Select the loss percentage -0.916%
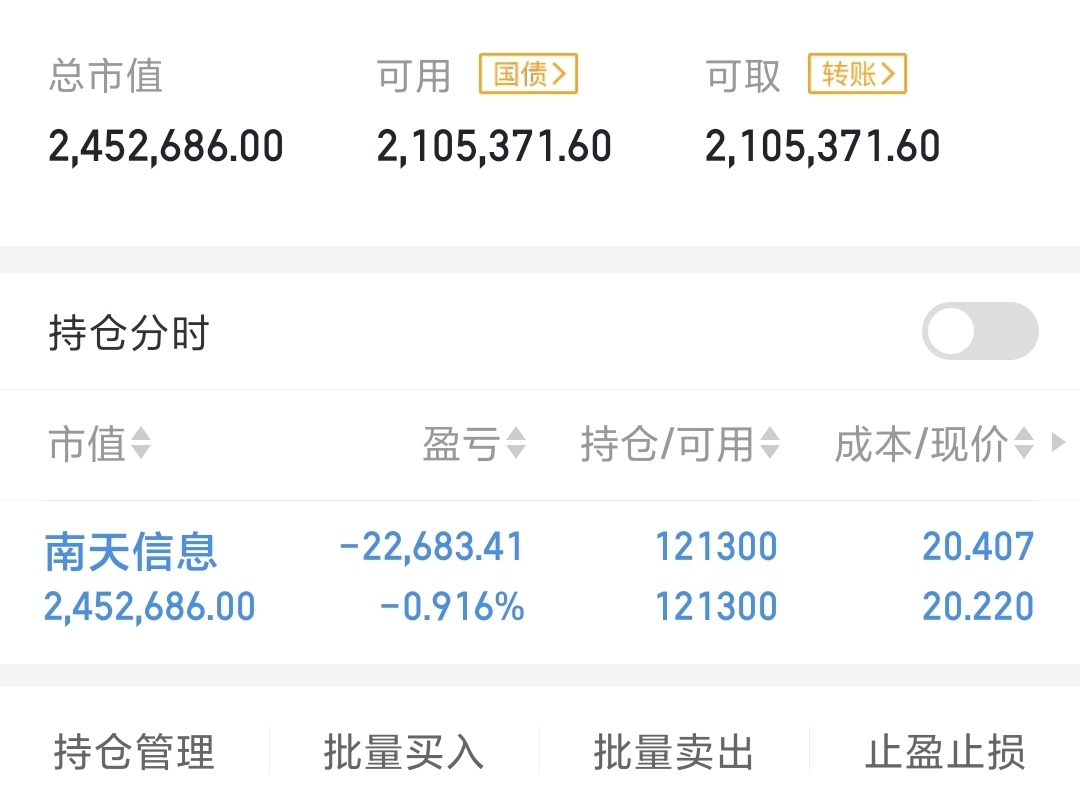This screenshot has height=810, width=1080. 453,607
